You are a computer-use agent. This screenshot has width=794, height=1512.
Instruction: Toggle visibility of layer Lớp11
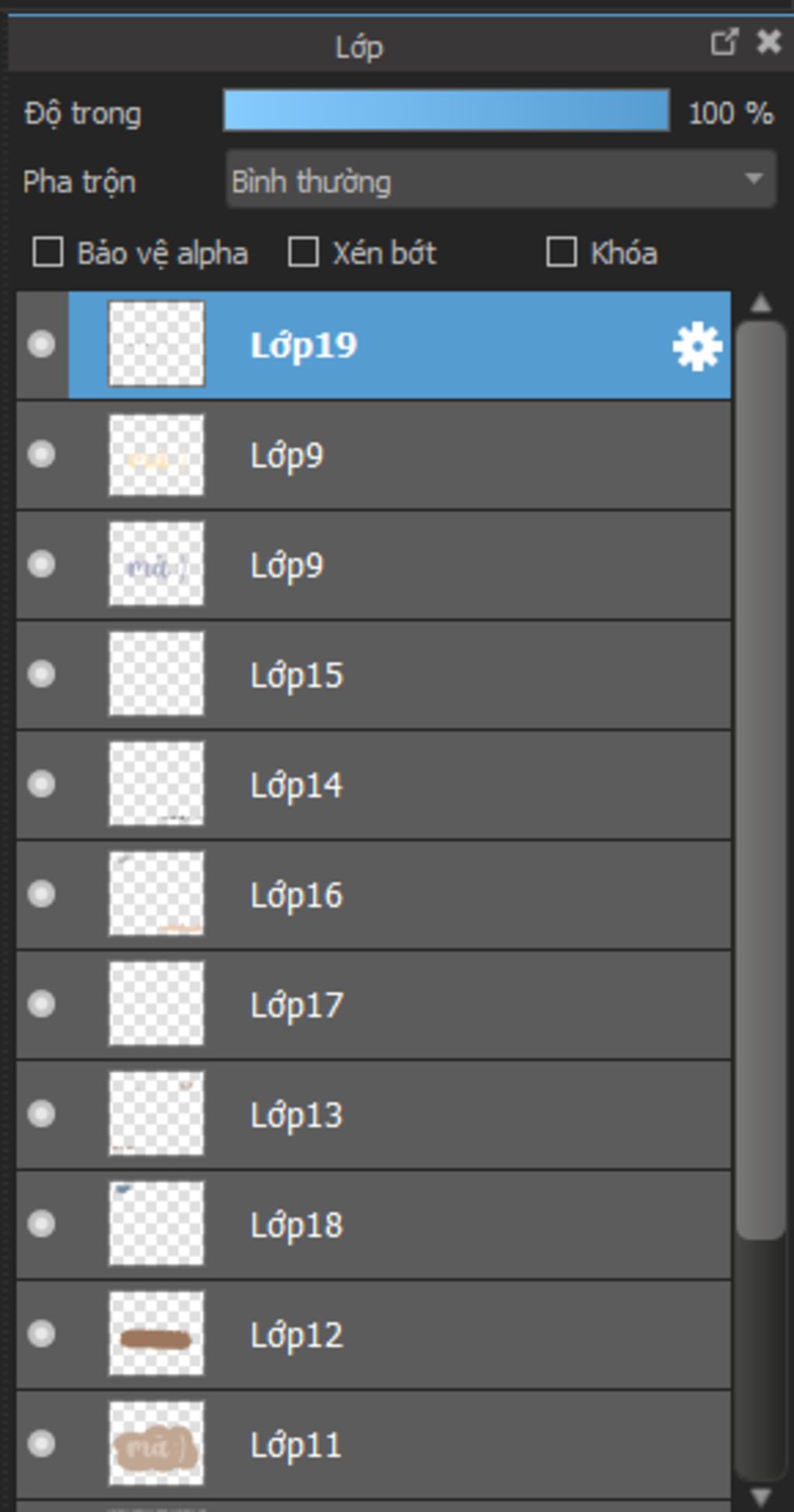pyautogui.click(x=41, y=1444)
